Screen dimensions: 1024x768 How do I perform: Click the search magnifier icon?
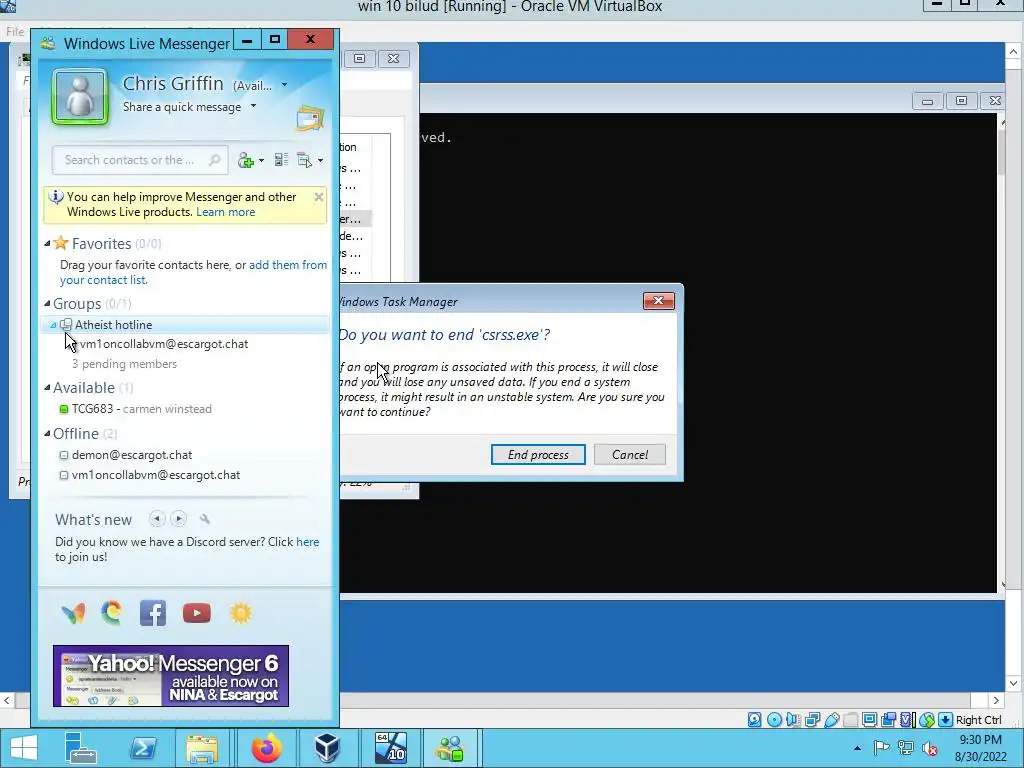point(214,160)
